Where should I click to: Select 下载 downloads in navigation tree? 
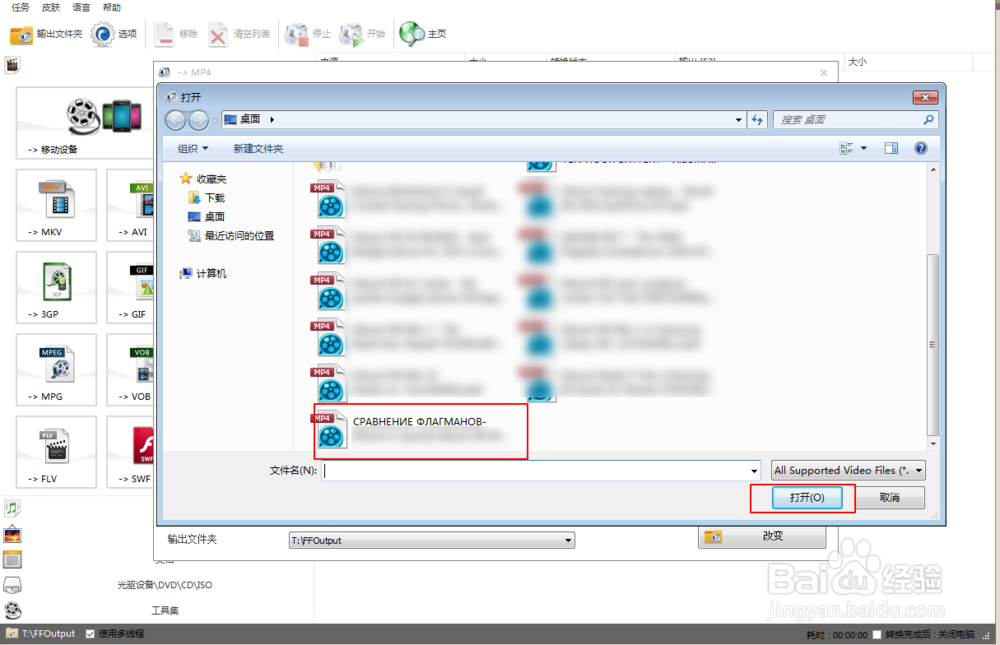[x=207, y=198]
